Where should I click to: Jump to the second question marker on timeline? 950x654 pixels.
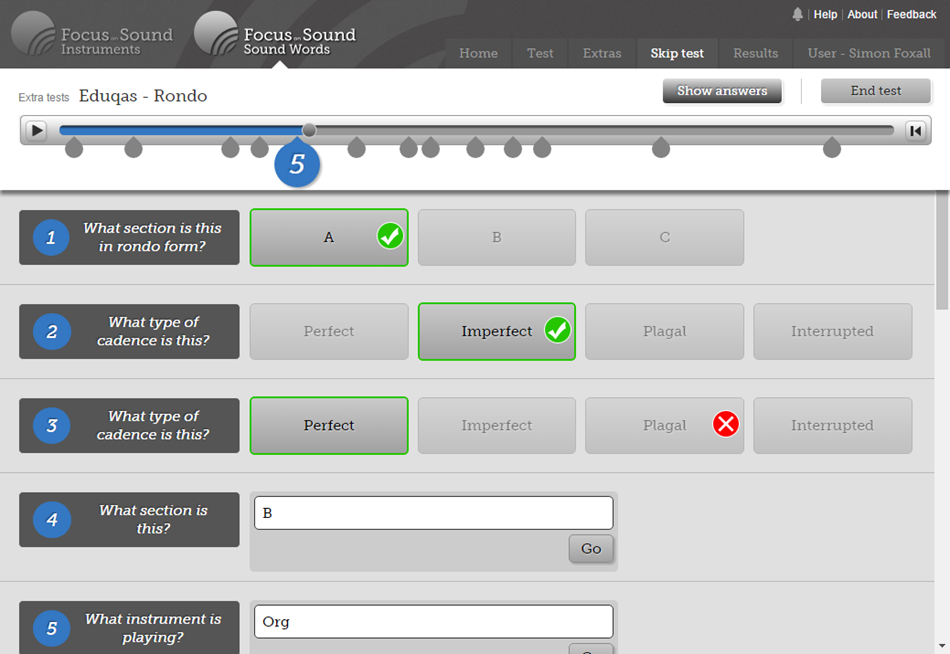pos(133,147)
